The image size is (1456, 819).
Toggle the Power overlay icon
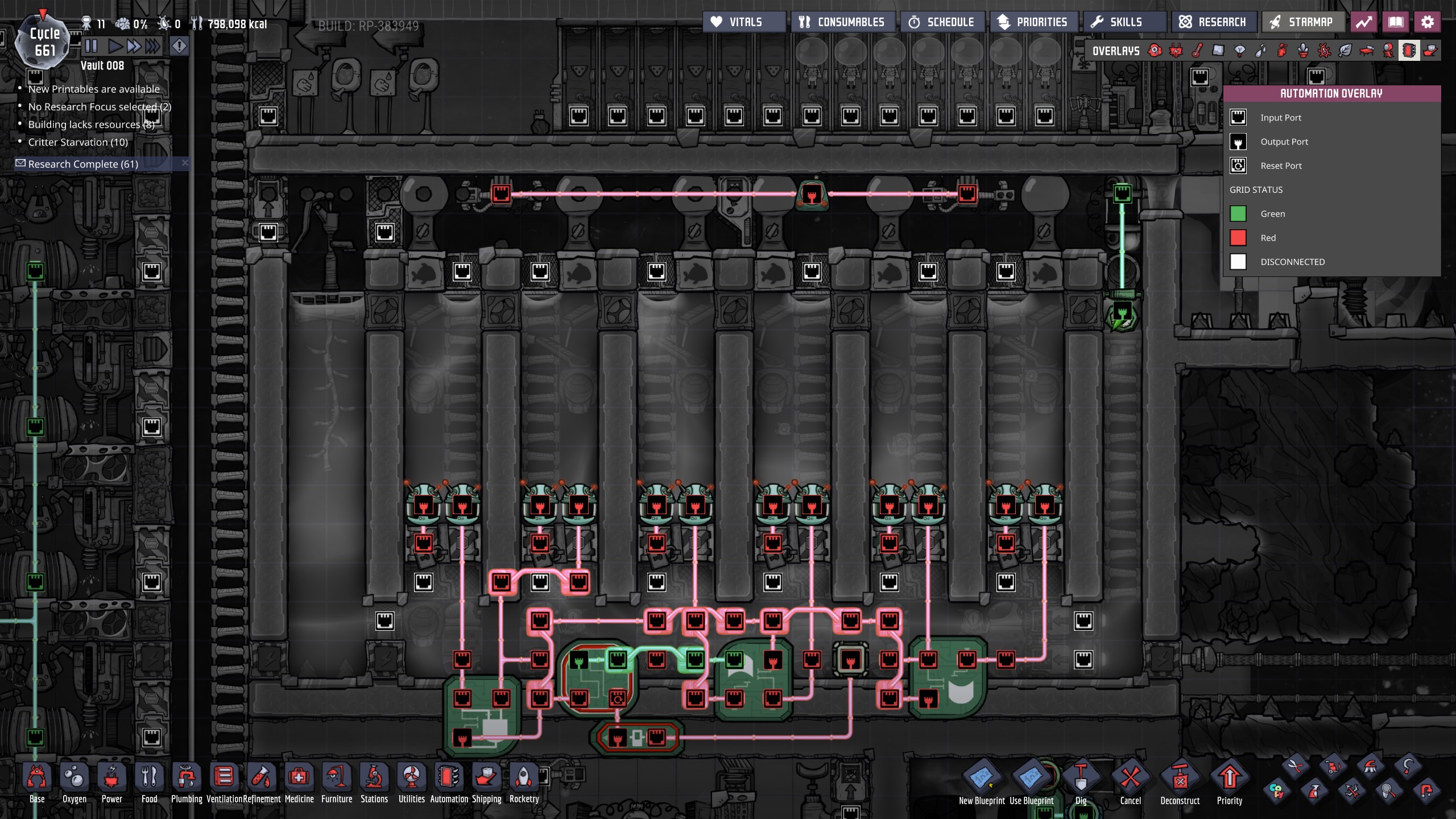coord(1176,51)
